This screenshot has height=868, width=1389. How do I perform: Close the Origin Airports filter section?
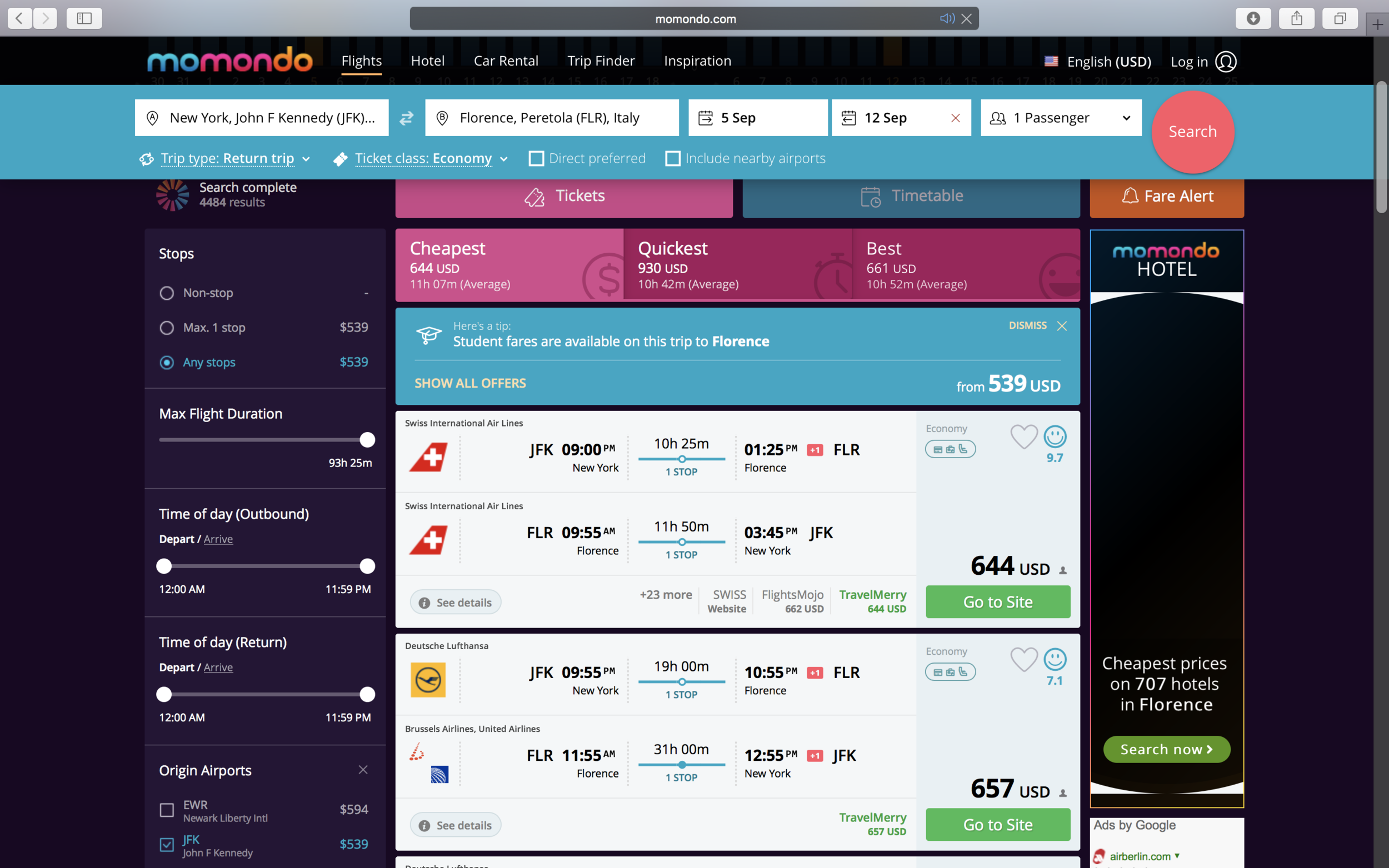click(x=363, y=770)
